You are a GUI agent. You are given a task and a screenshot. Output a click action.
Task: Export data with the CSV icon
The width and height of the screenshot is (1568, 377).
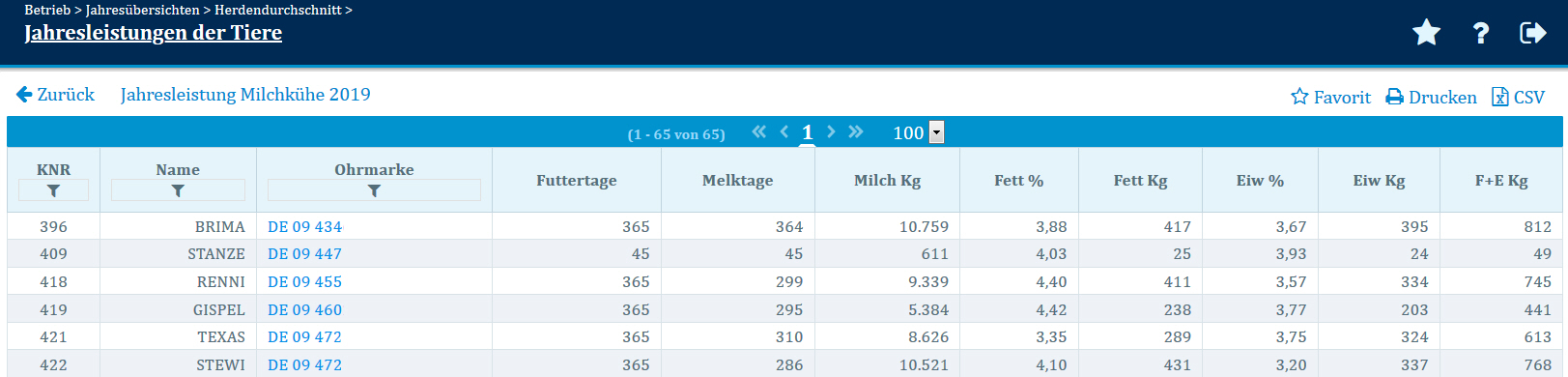click(1518, 97)
